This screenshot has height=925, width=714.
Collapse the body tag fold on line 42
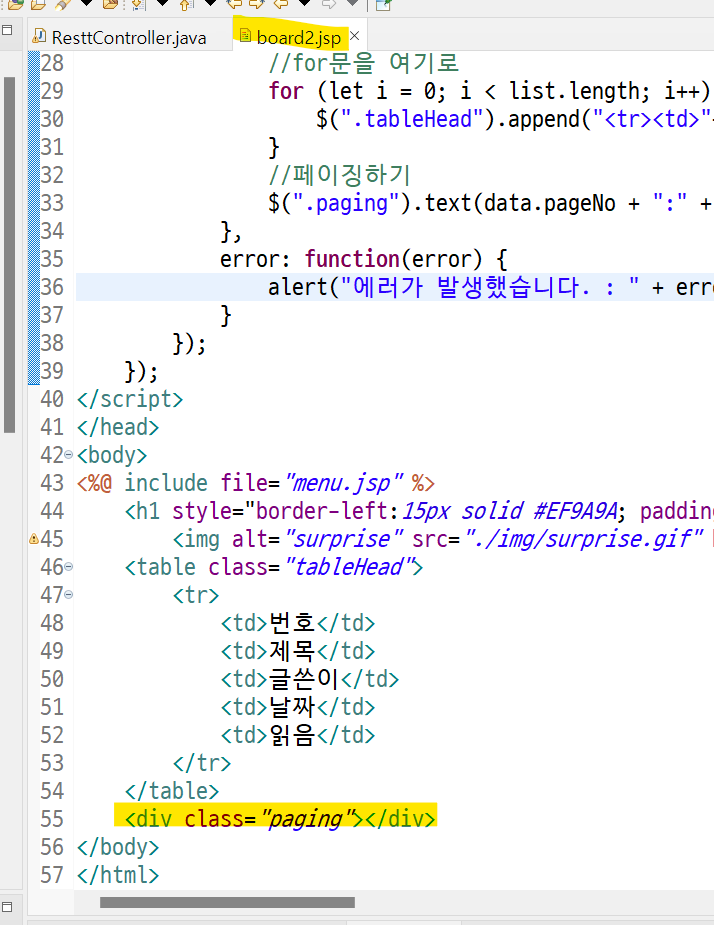[x=68, y=455]
